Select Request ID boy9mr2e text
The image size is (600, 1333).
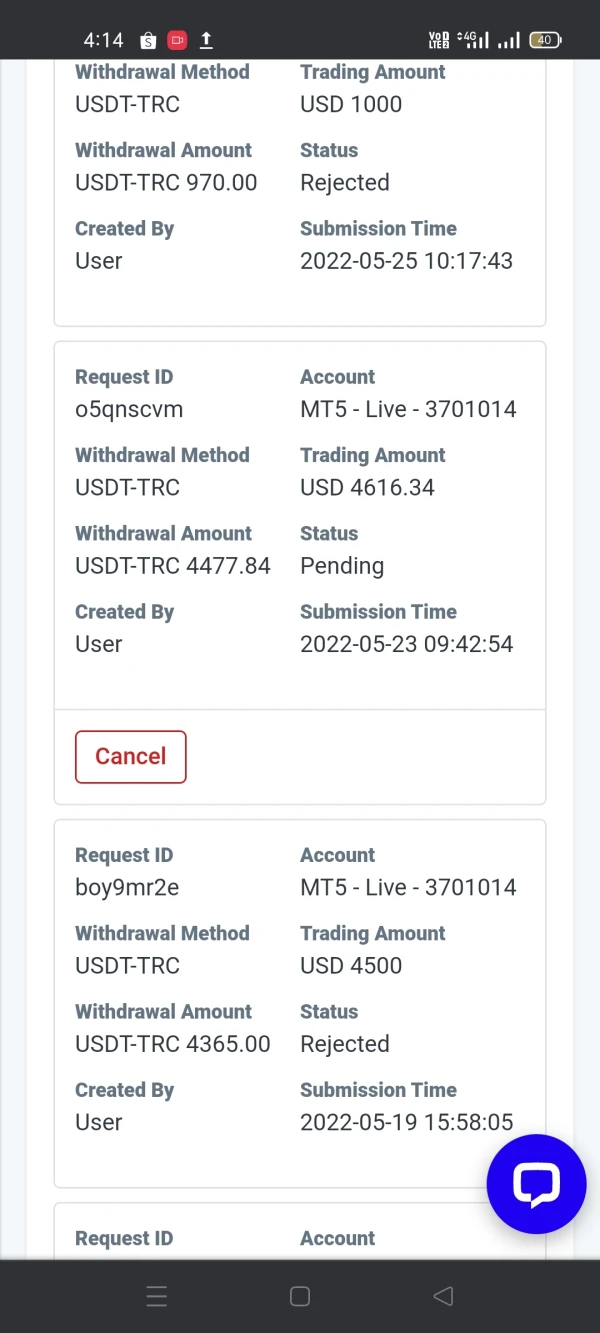coord(126,887)
